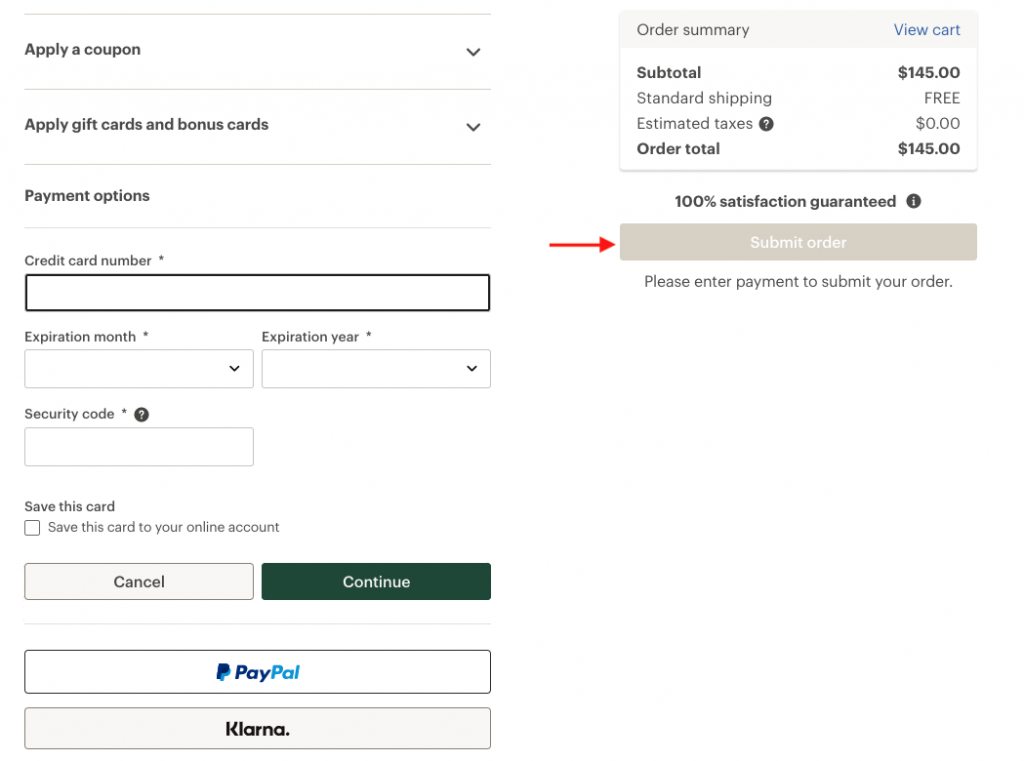The width and height of the screenshot is (1024, 761).
Task: Choose the Klarna payment button
Action: click(257, 729)
